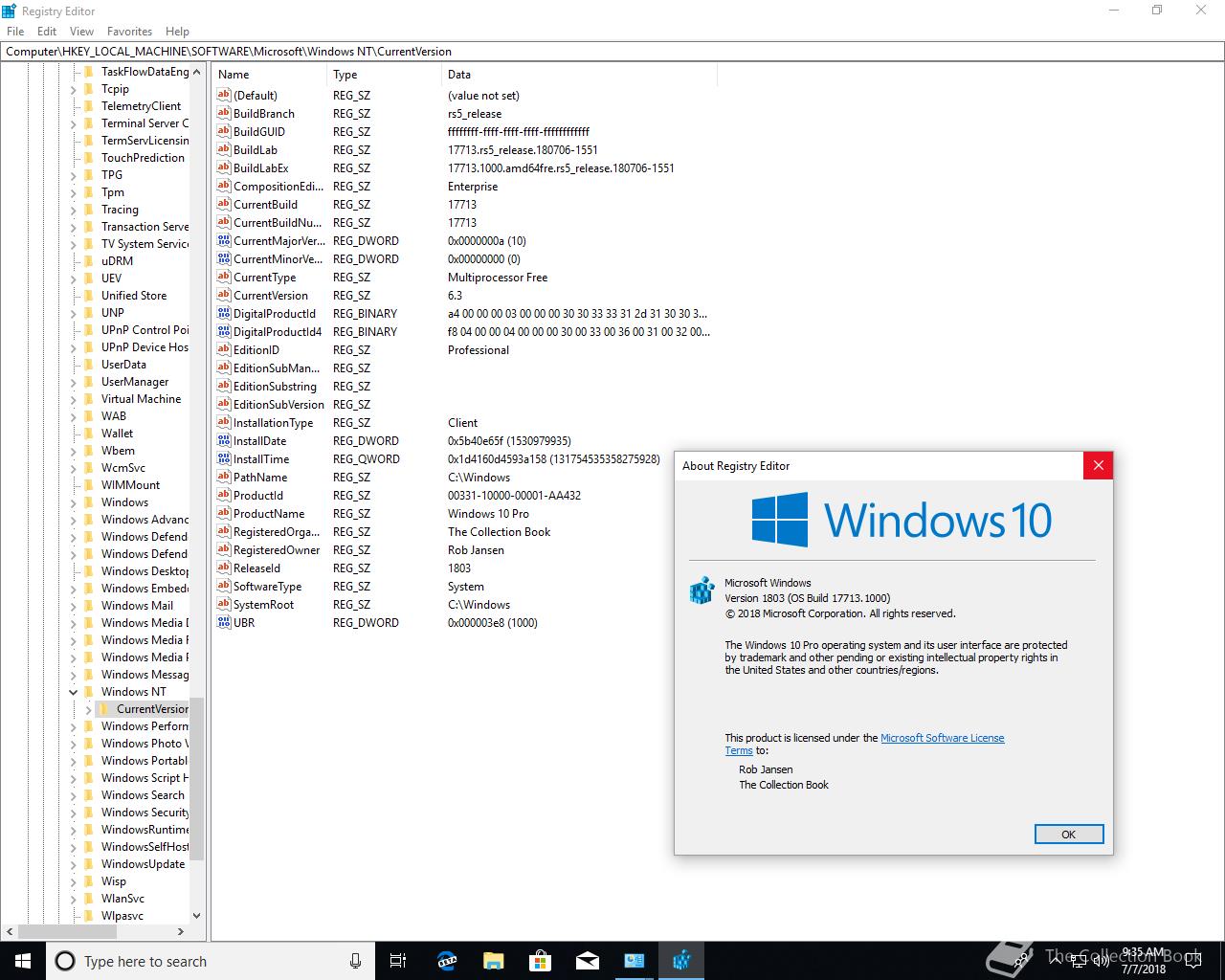Click the Registry Editor taskbar icon
Screen dimensions: 1225x980
pos(681,961)
